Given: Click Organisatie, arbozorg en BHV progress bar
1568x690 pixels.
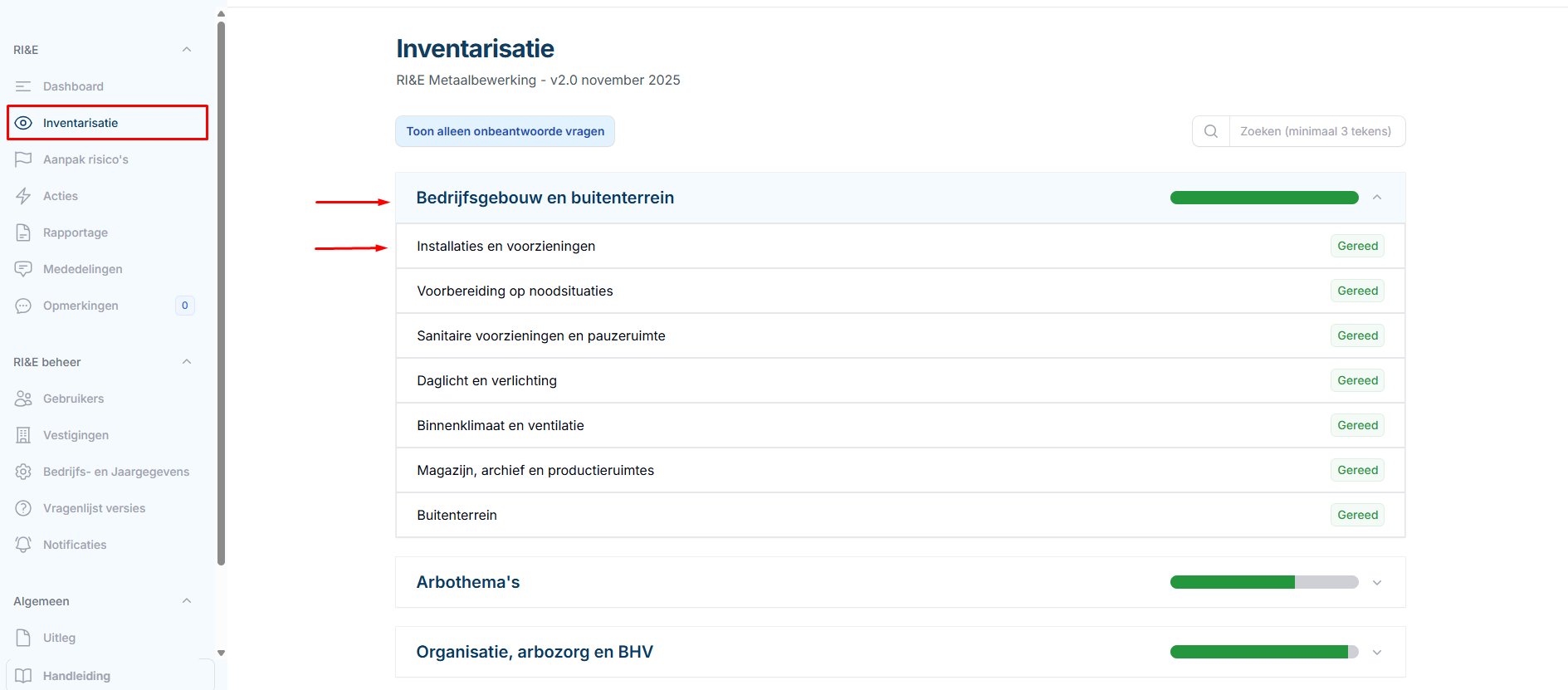Looking at the screenshot, I should tap(1264, 652).
